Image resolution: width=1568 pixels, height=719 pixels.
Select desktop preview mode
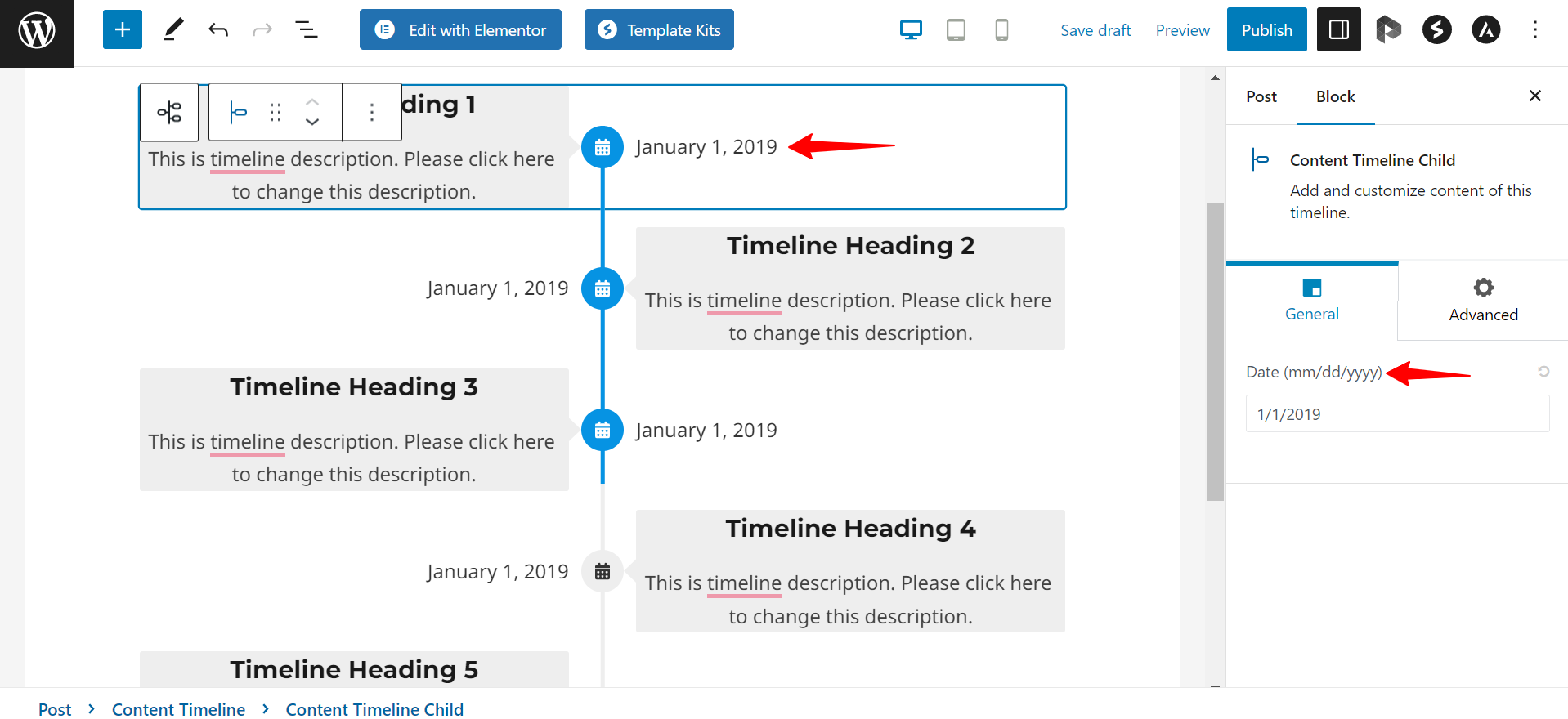911,30
